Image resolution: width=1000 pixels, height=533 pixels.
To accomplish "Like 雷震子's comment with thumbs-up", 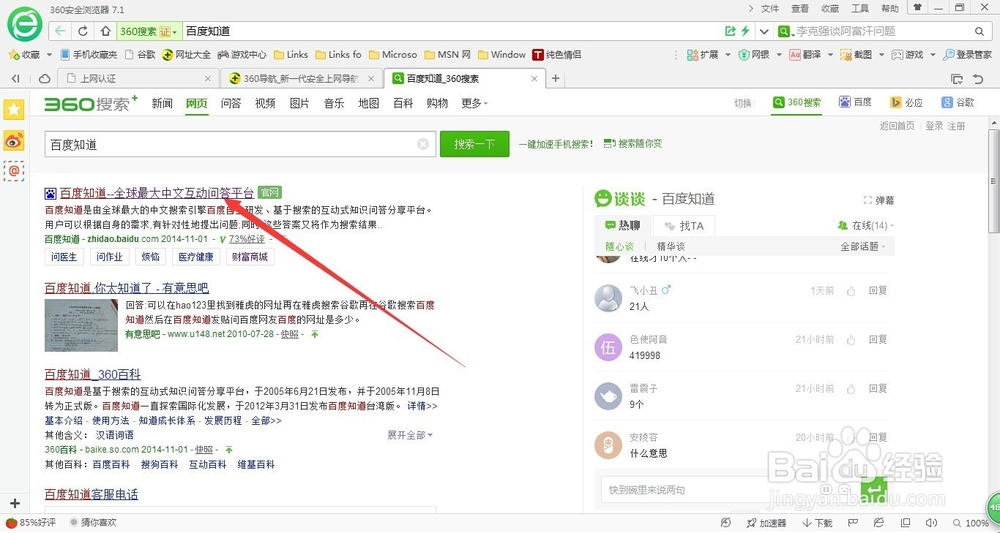I will point(851,389).
